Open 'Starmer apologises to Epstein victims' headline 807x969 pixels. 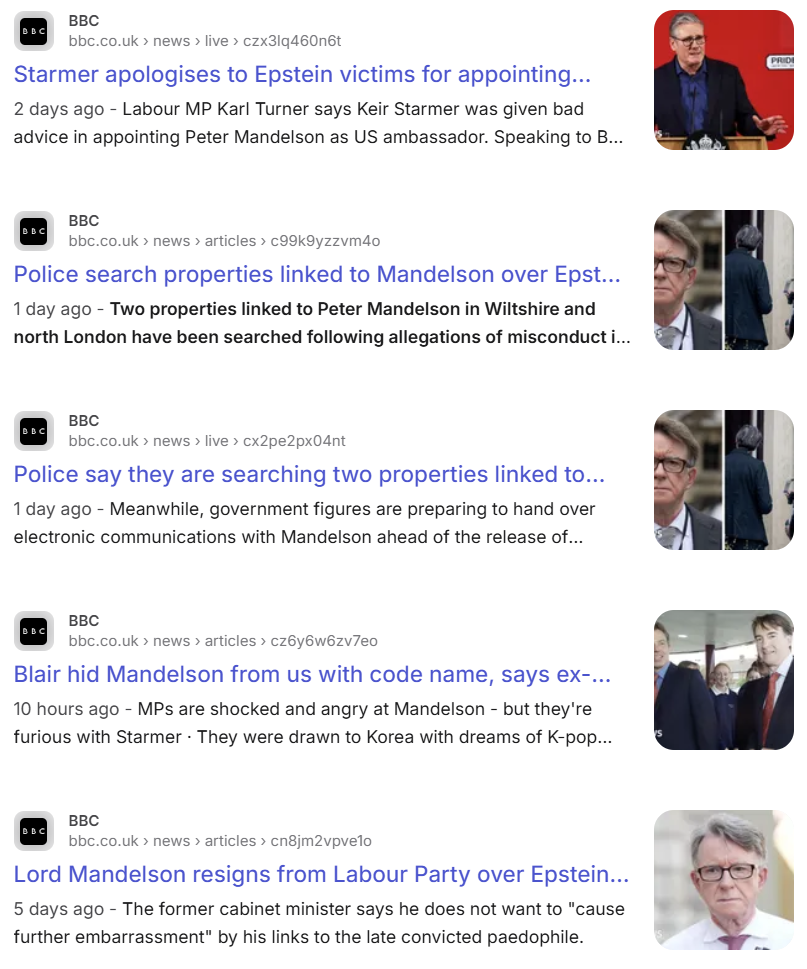(x=302, y=74)
